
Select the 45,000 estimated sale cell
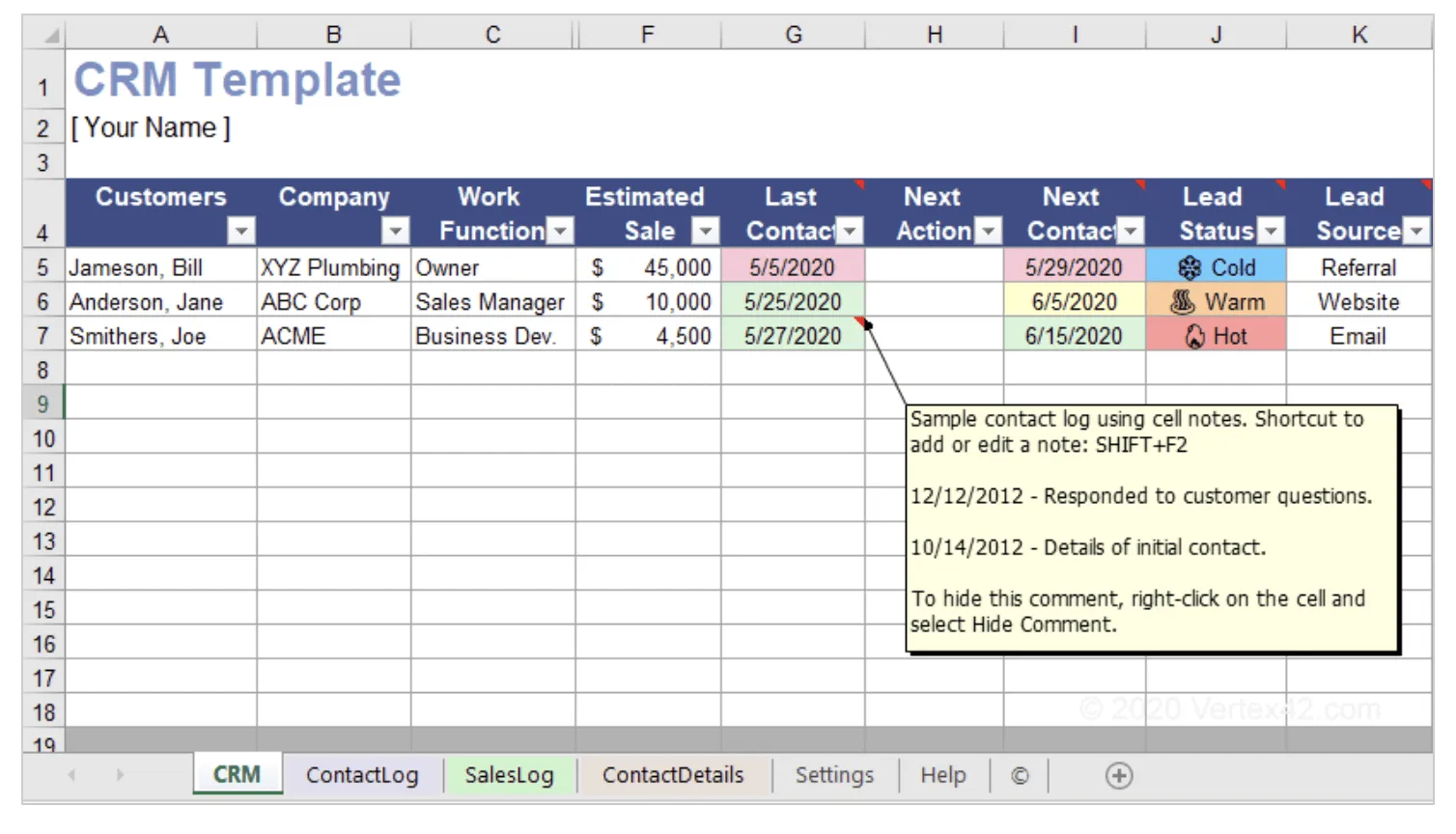tap(649, 267)
